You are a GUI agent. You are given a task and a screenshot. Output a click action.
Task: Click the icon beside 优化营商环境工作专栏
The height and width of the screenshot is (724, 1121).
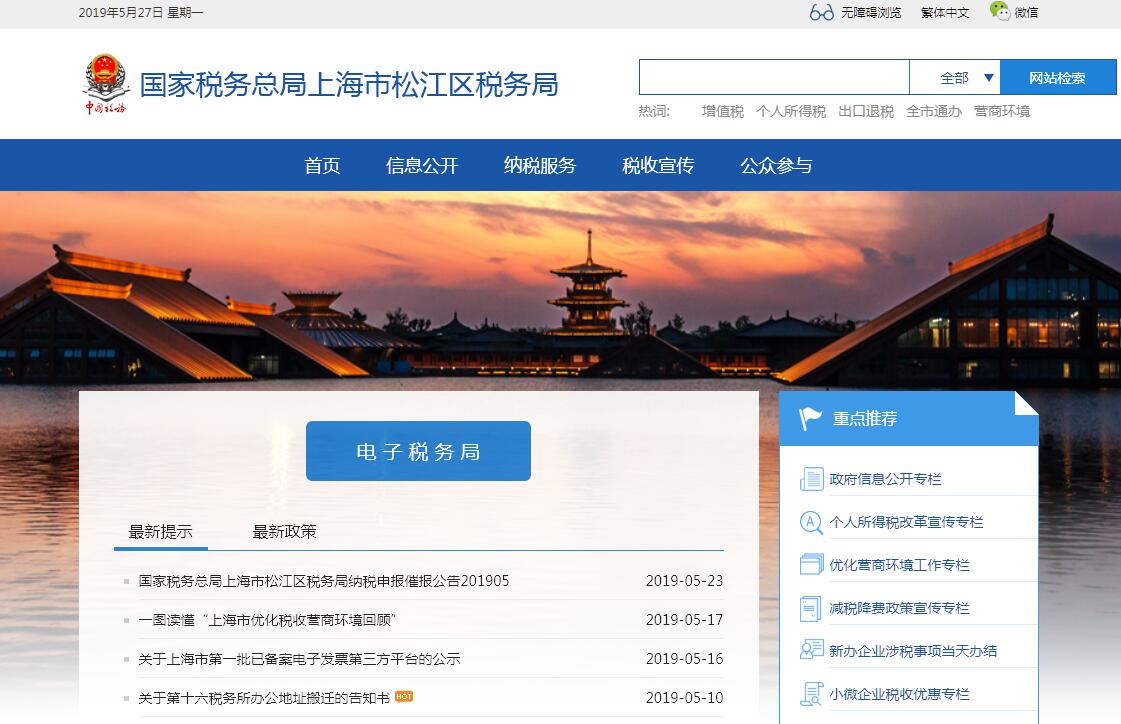tap(811, 565)
